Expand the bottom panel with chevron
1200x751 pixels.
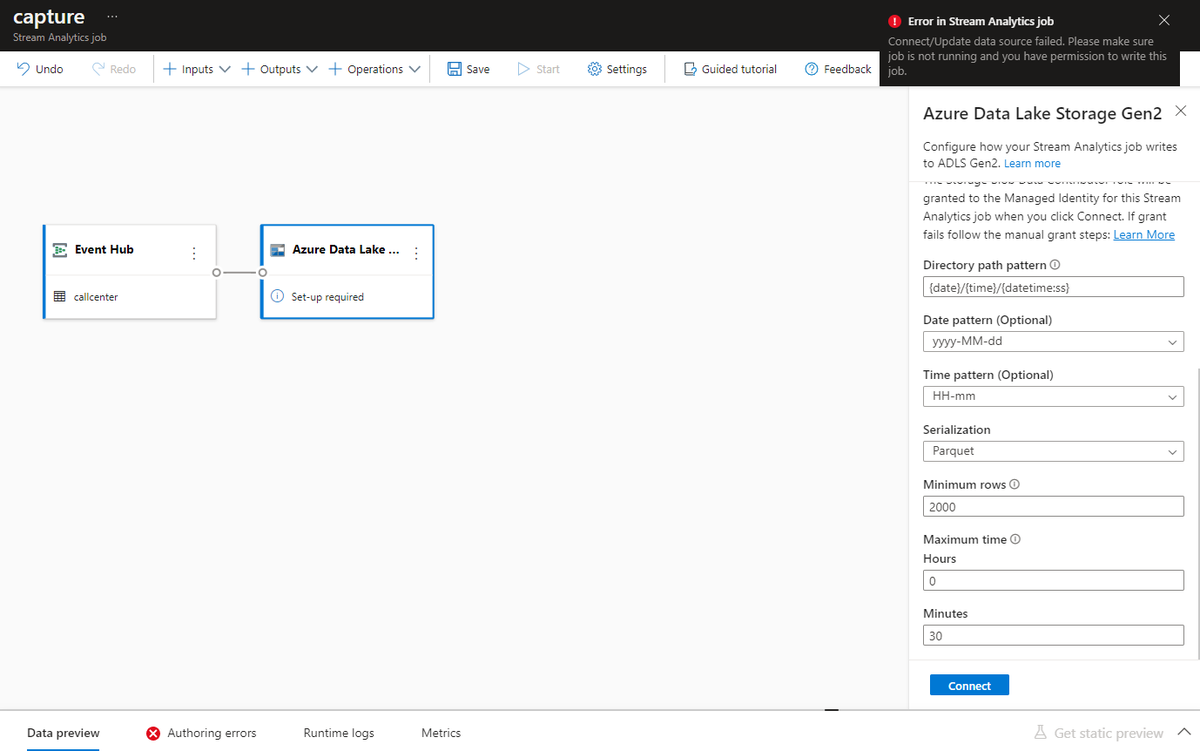[1184, 732]
